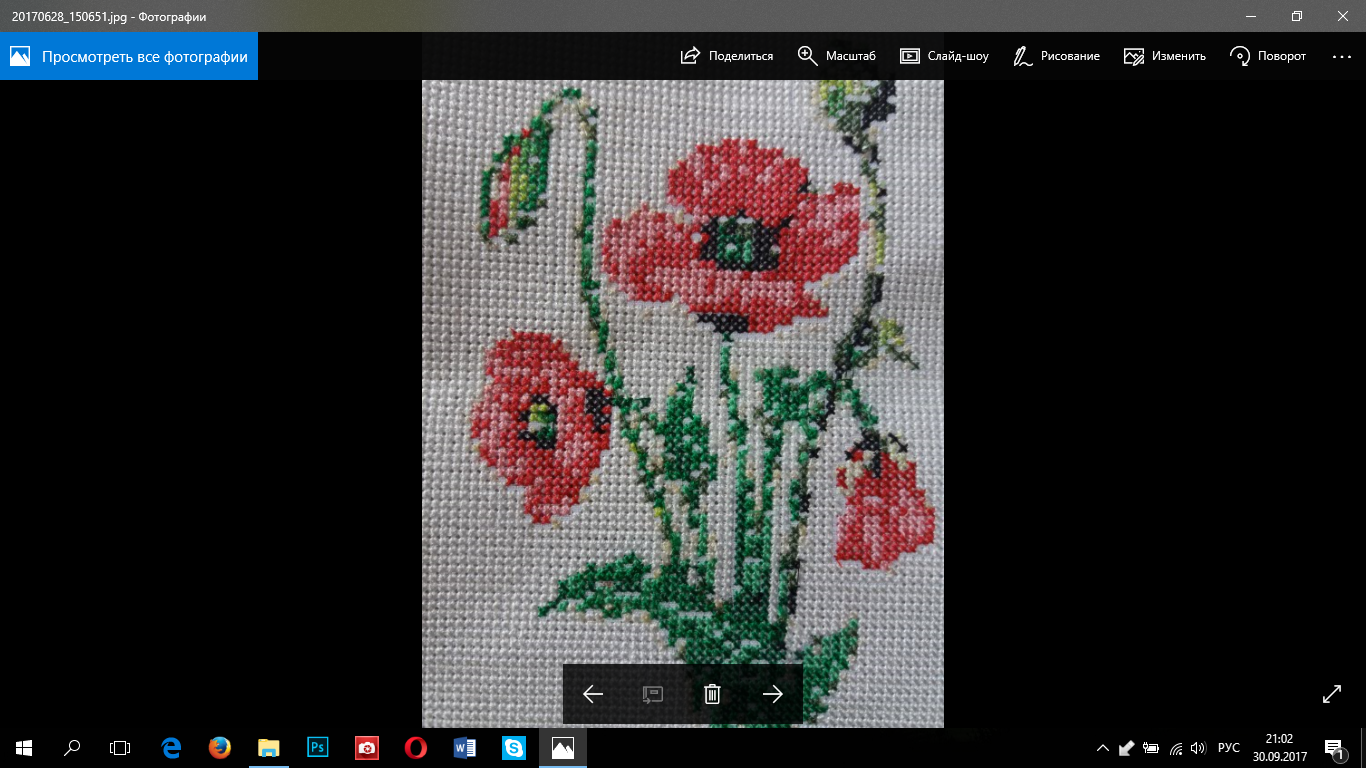Open the Изменить edit mode
This screenshot has width=1366, height=768.
point(1165,56)
